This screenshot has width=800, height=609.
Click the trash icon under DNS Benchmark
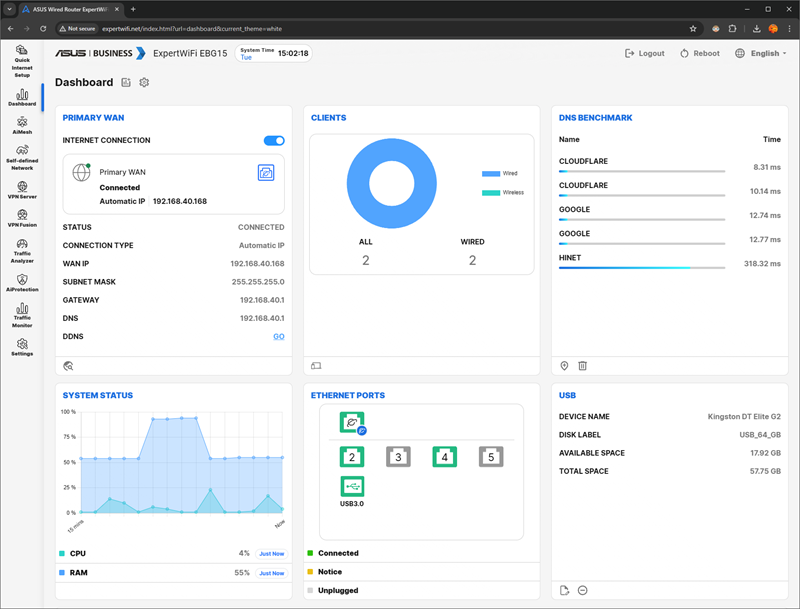[583, 366]
